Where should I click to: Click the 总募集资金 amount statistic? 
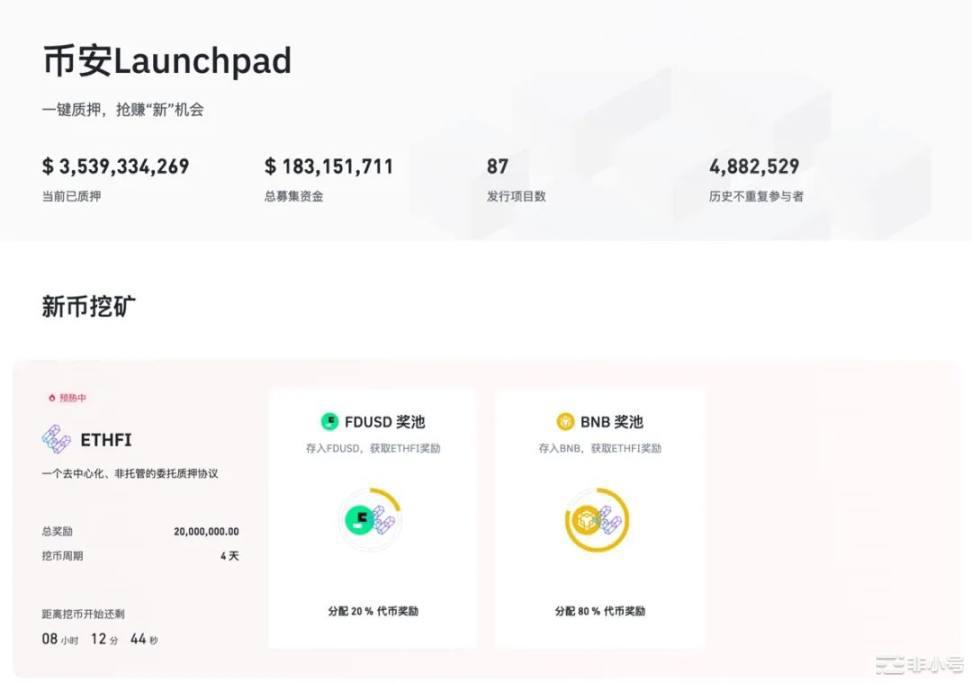(x=329, y=167)
